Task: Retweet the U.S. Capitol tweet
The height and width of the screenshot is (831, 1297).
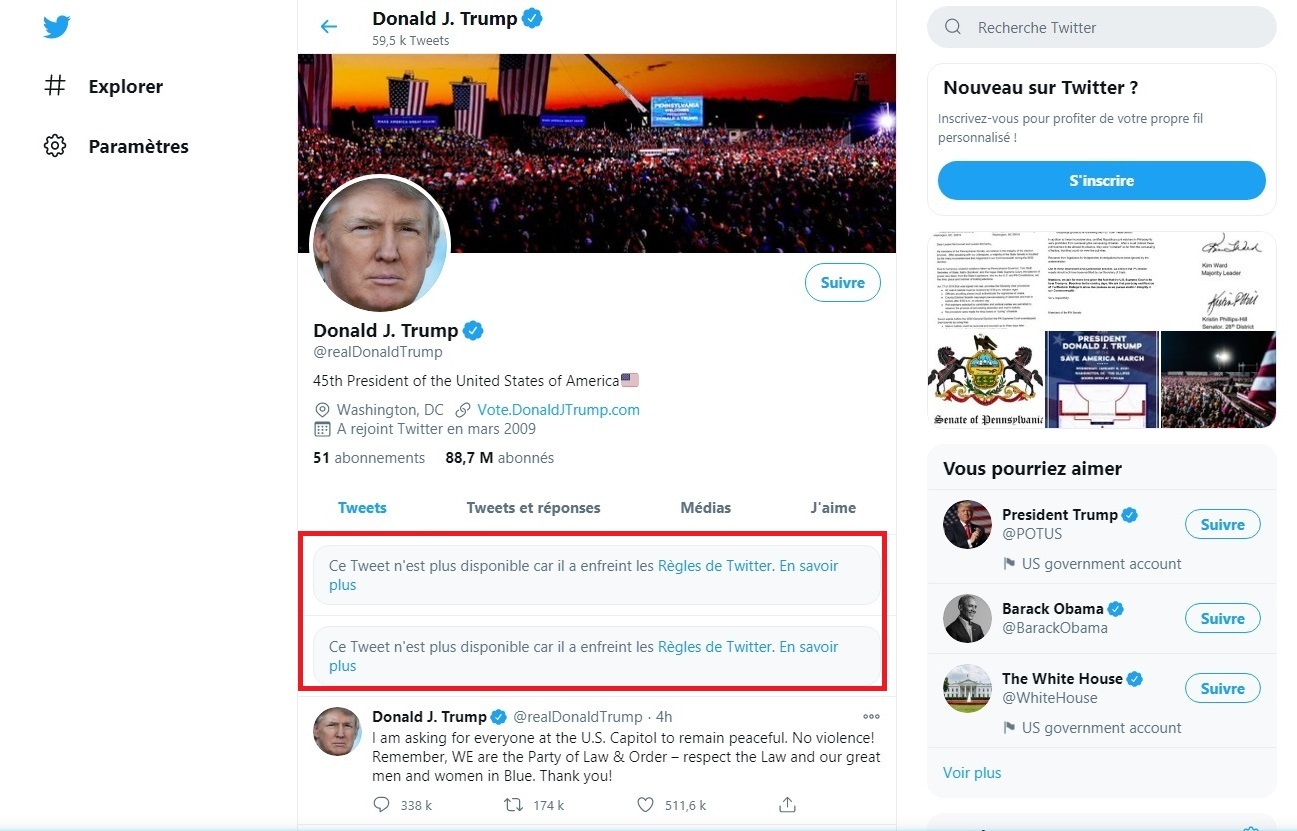Action: click(x=513, y=804)
